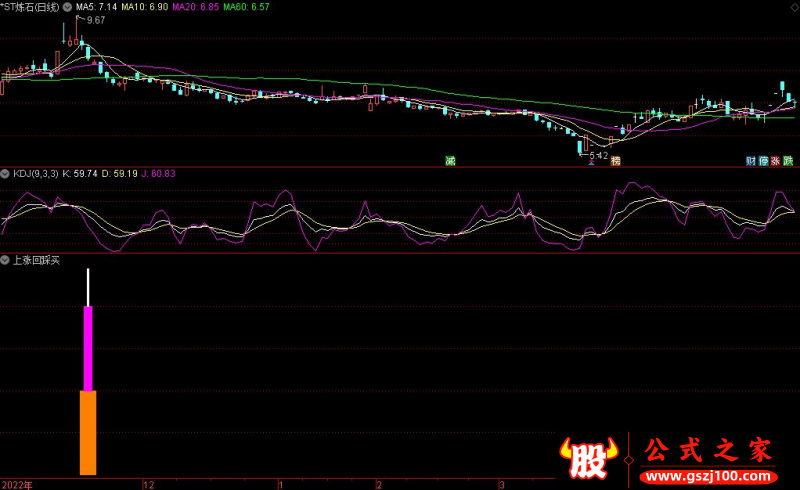Click the red 涨 event icon
This screenshot has height=490, width=800.
tap(775, 160)
